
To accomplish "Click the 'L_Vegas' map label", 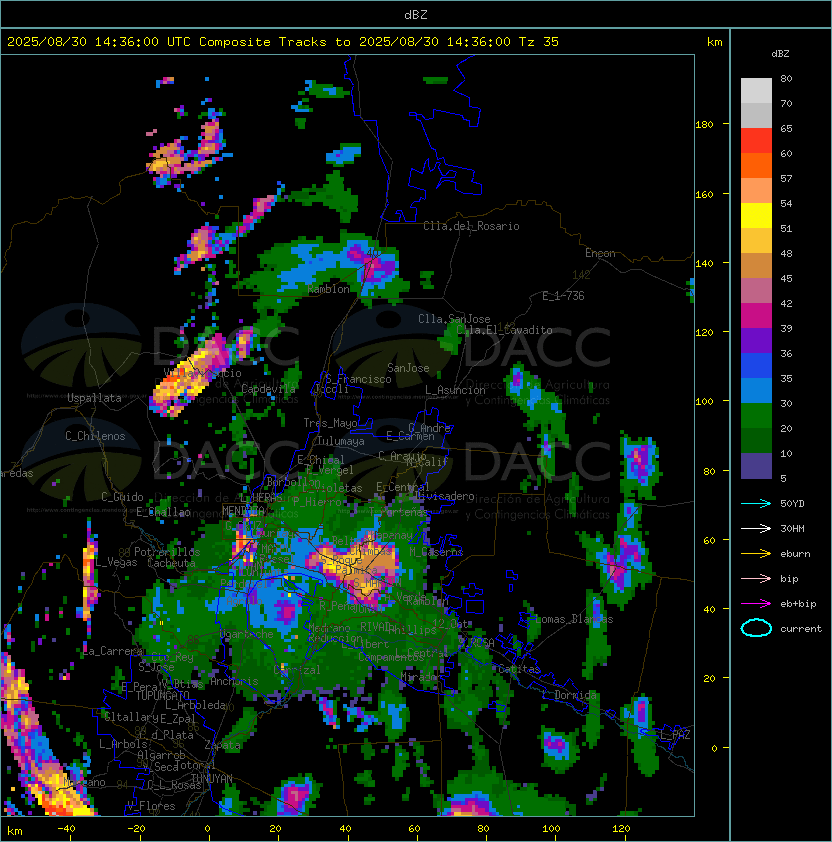I will [116, 562].
